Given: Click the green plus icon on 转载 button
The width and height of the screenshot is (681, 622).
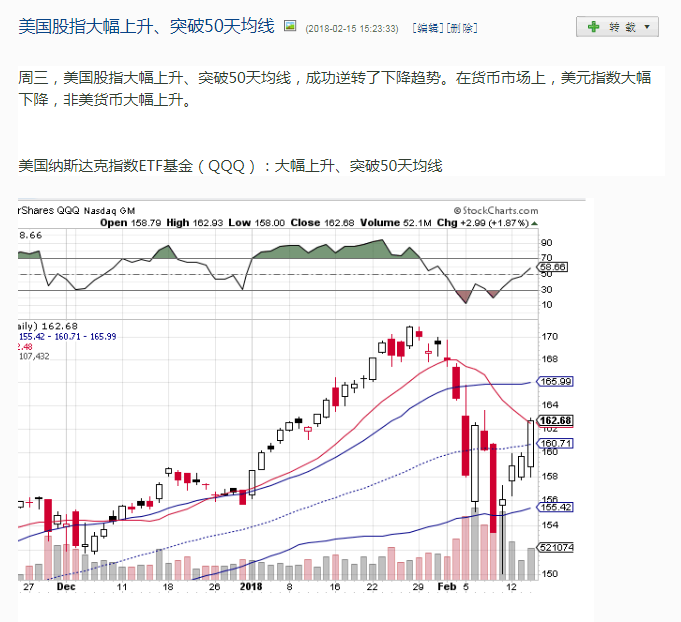Looking at the screenshot, I should 593,27.
